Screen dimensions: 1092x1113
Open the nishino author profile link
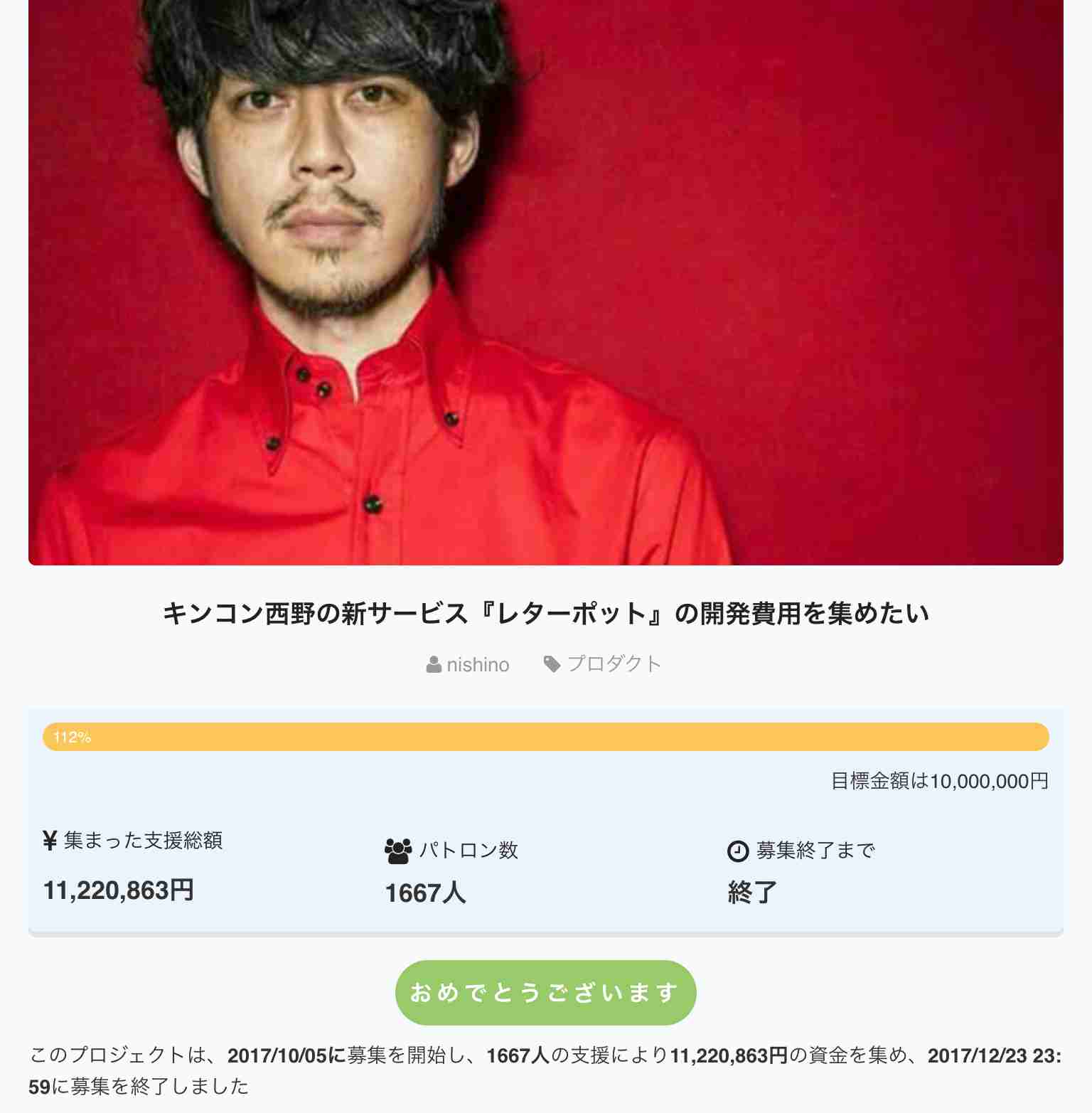(x=478, y=665)
